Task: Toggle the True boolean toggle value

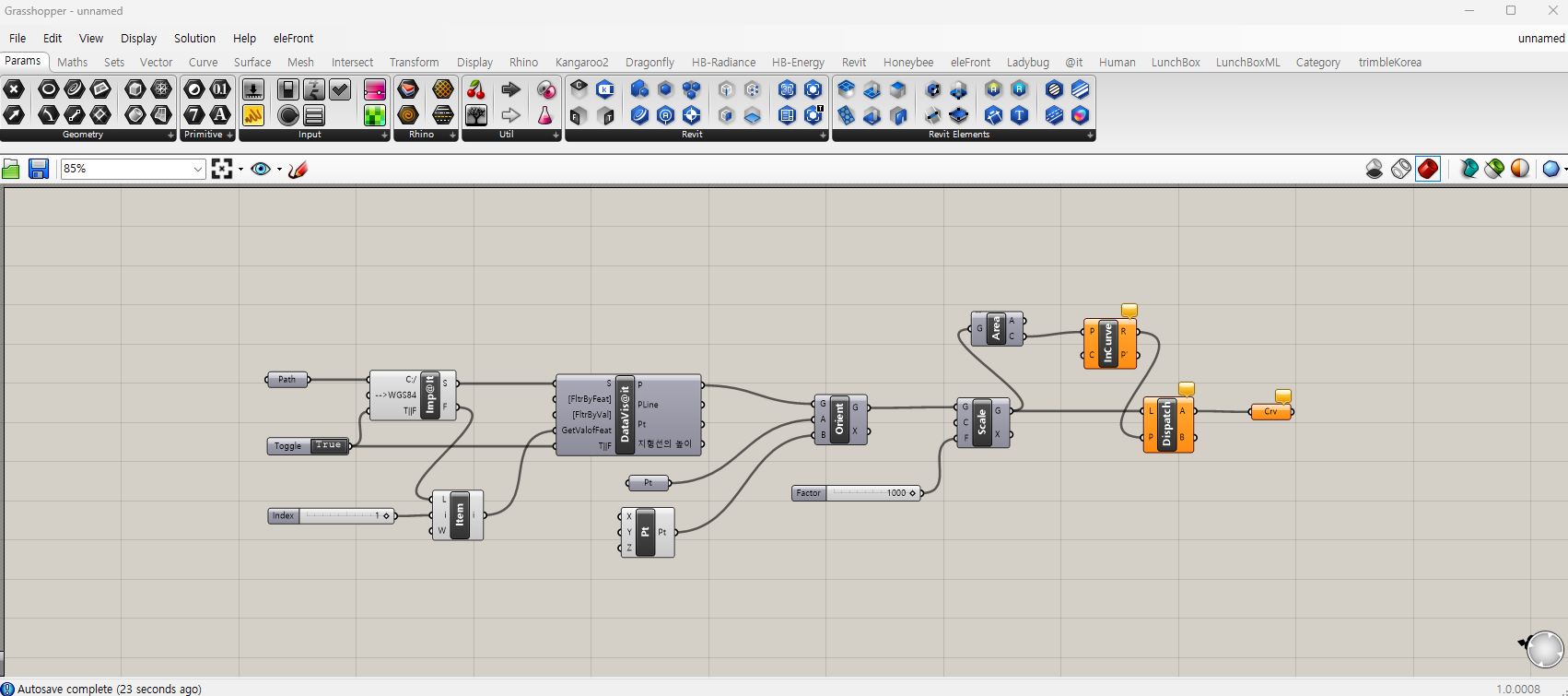Action: [x=328, y=445]
